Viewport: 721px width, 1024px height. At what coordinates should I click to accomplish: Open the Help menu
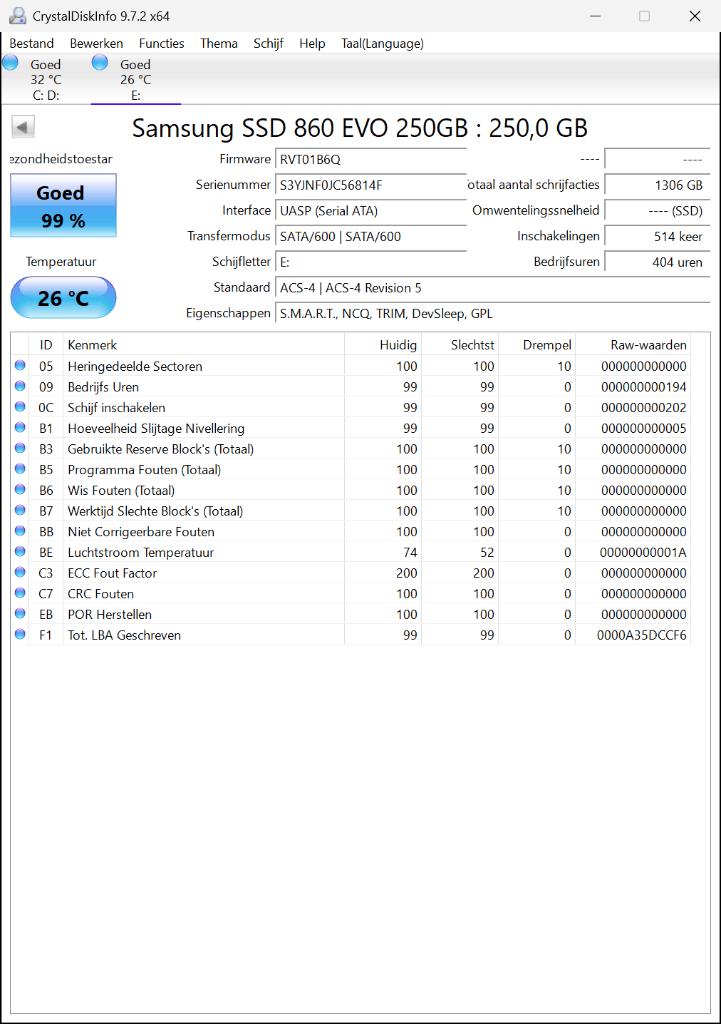point(312,43)
